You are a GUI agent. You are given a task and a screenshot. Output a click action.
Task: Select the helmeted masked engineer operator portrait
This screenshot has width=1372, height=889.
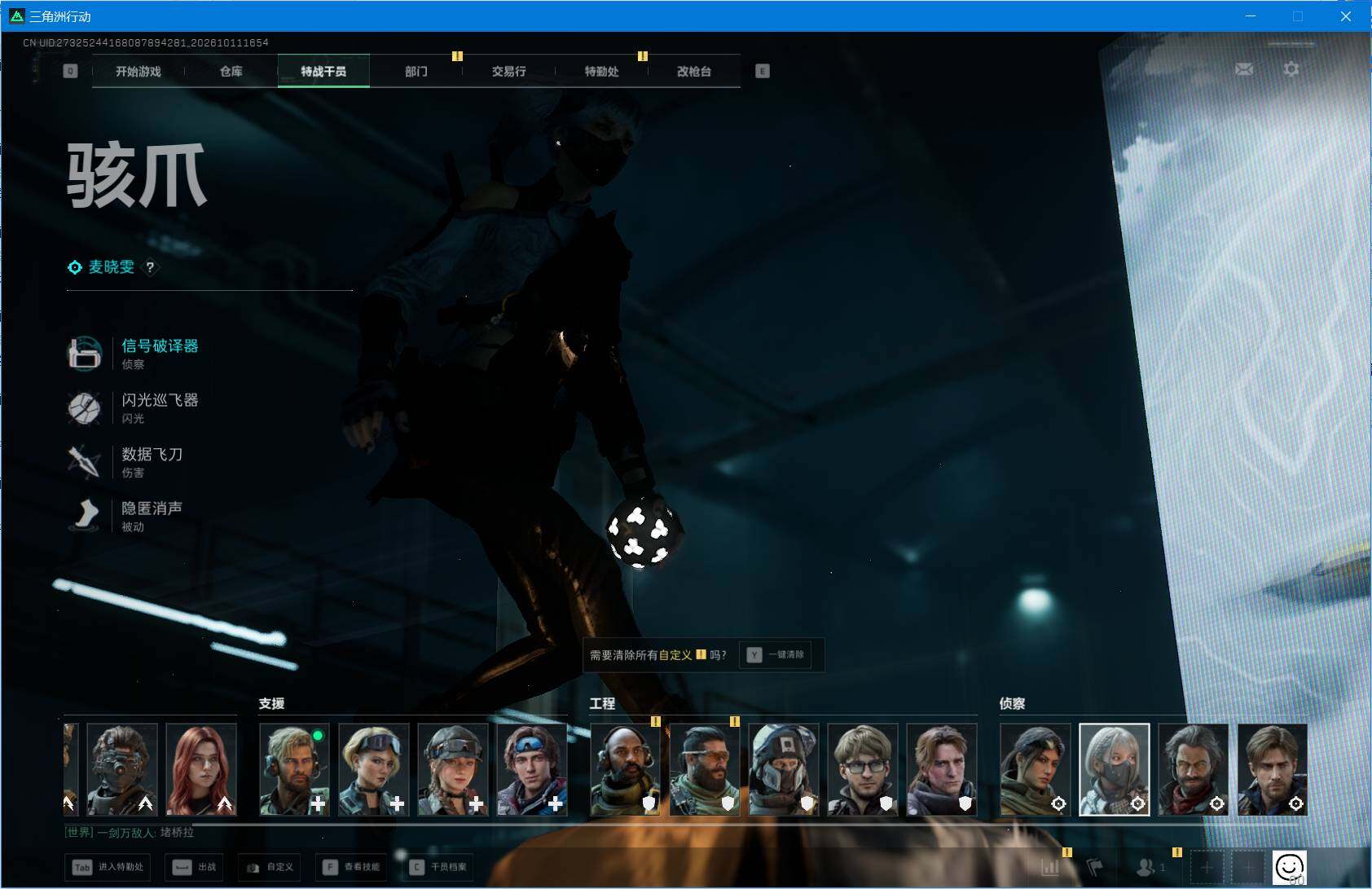click(x=783, y=770)
